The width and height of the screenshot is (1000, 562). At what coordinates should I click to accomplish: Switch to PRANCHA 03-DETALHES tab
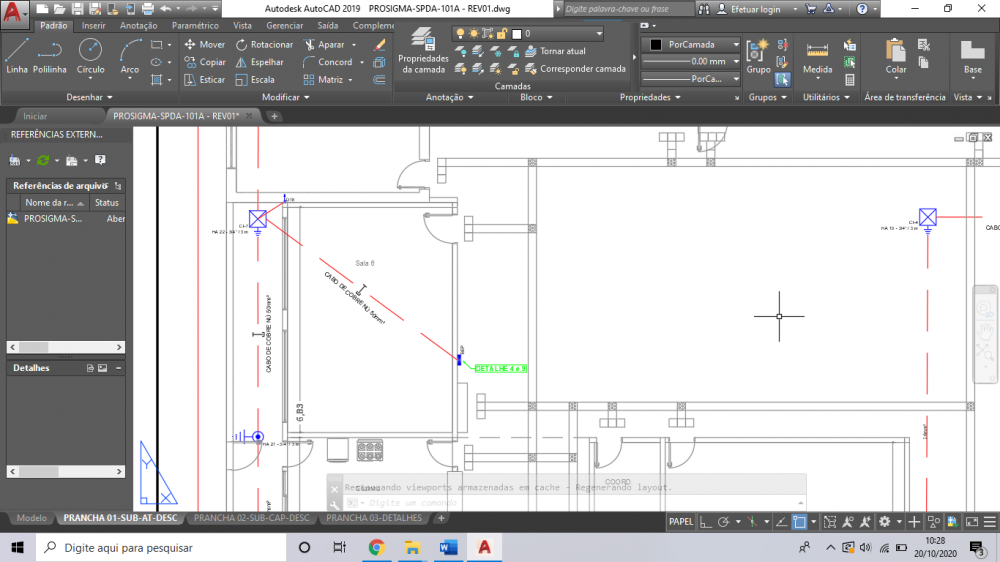pos(374,518)
